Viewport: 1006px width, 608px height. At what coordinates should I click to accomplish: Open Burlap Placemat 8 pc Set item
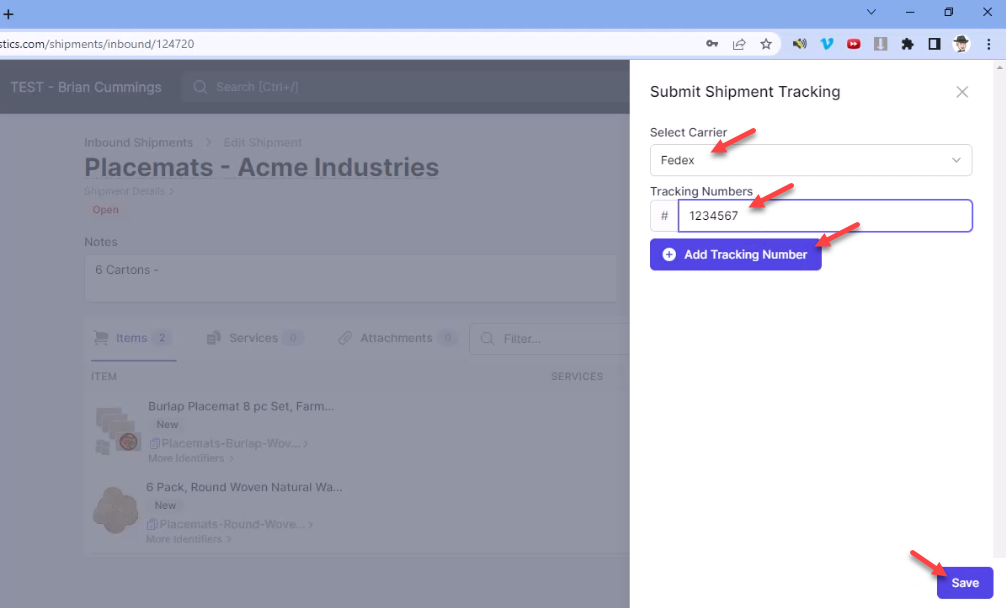click(241, 406)
